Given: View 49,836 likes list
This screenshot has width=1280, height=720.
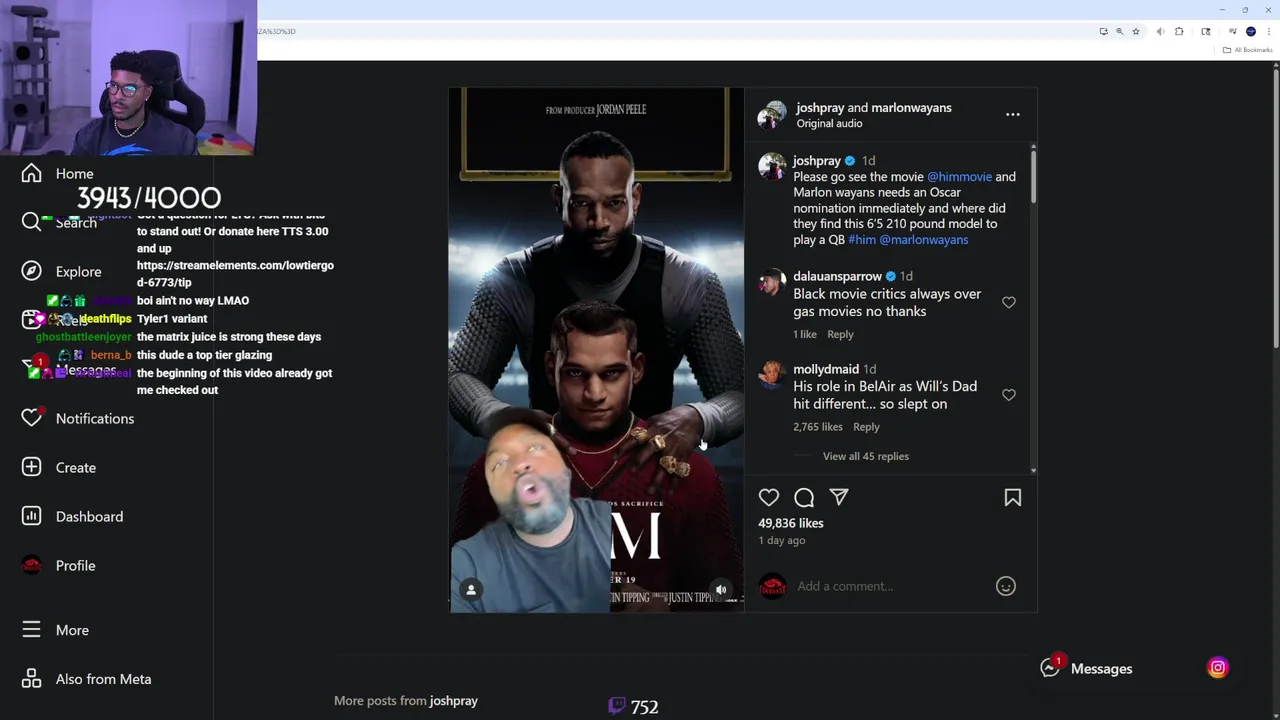Looking at the screenshot, I should pyautogui.click(x=791, y=523).
